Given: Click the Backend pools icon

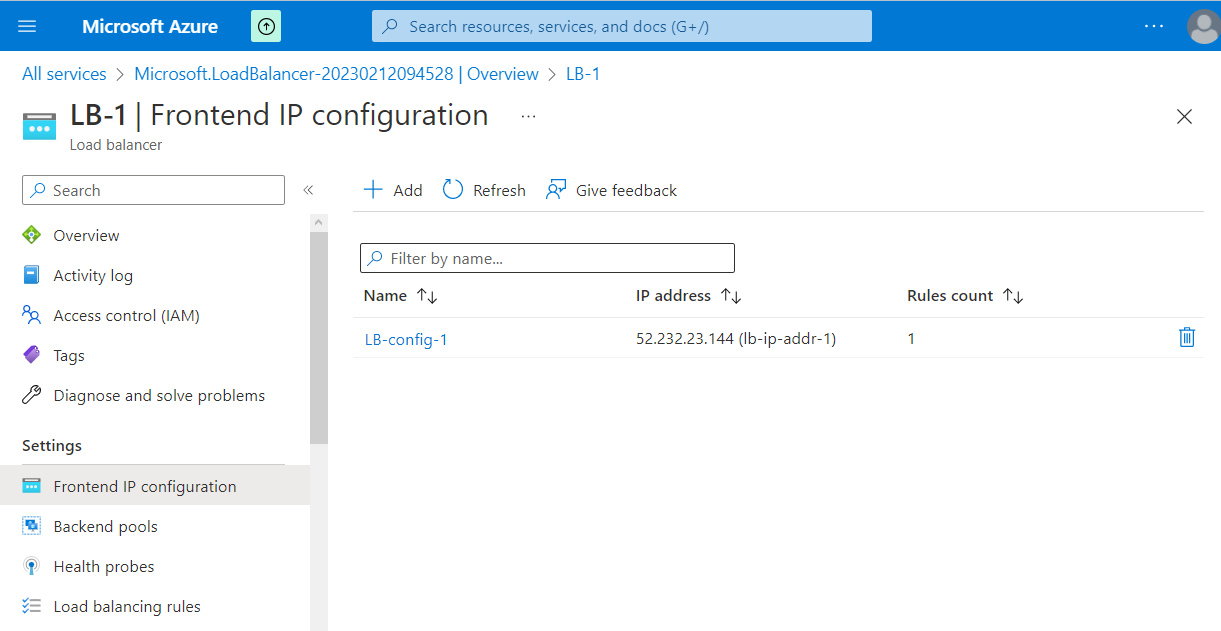Looking at the screenshot, I should pos(32,526).
